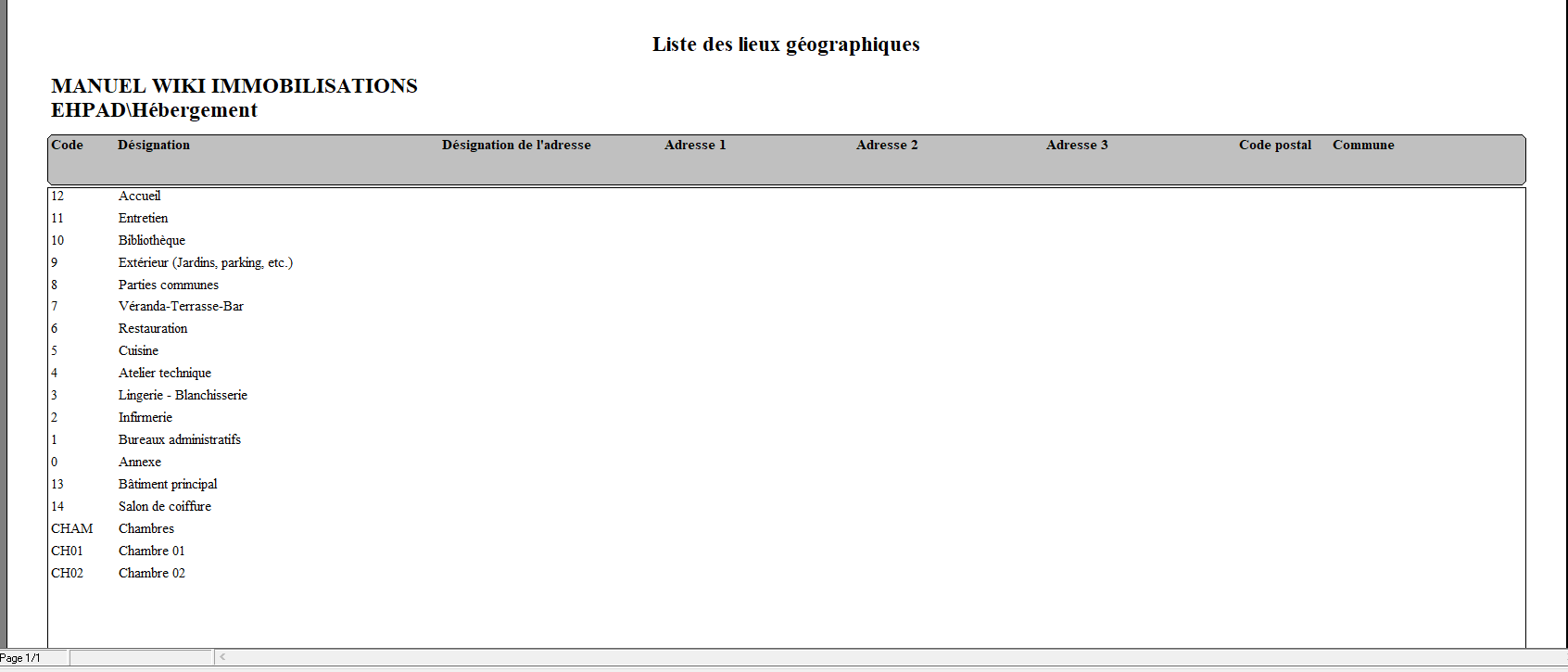Viewport: 1568px width, 672px height.
Task: Click the Liste des lieux géographiques title
Action: point(786,44)
